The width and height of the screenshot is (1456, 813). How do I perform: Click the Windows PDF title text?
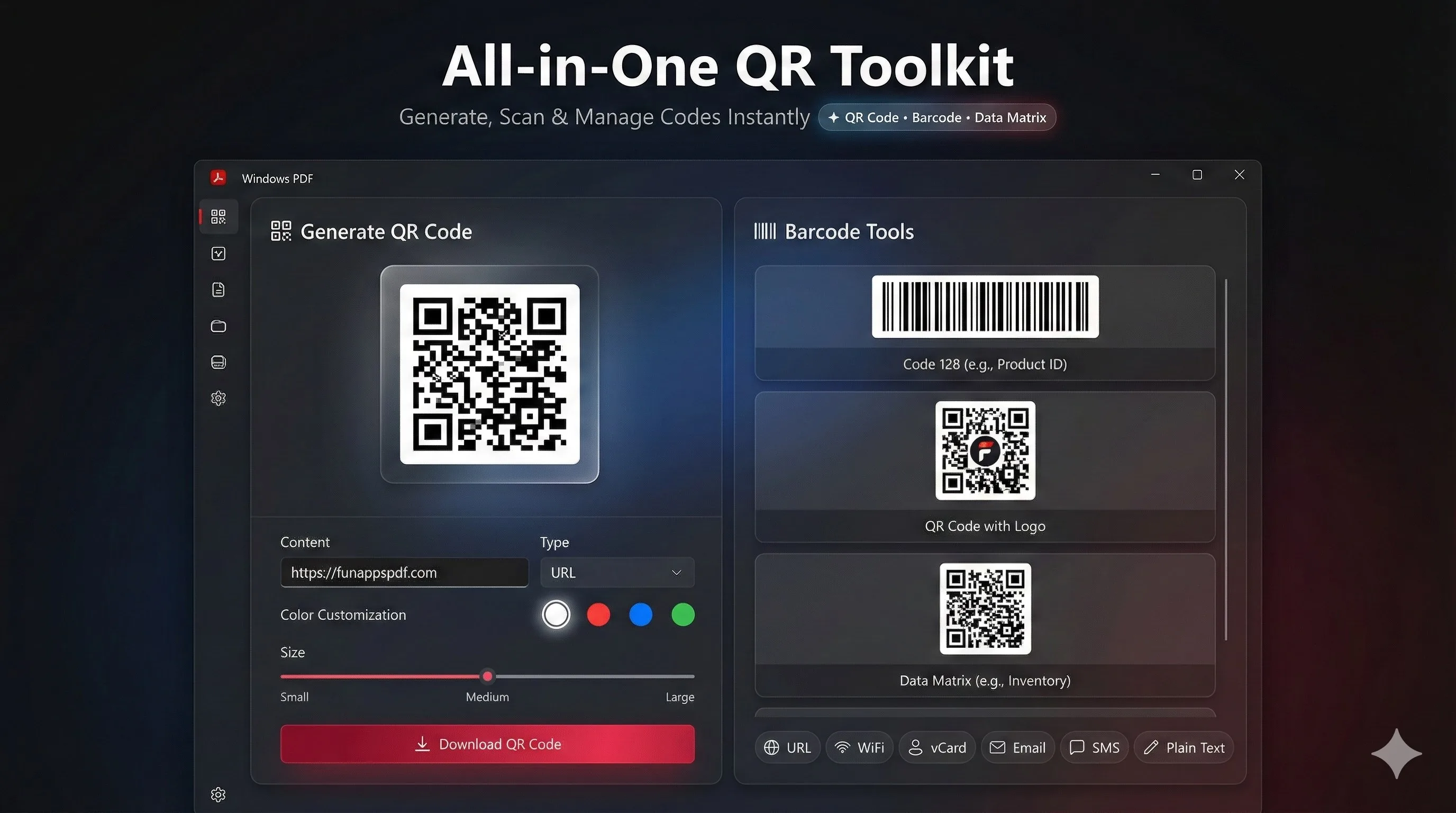[278, 179]
